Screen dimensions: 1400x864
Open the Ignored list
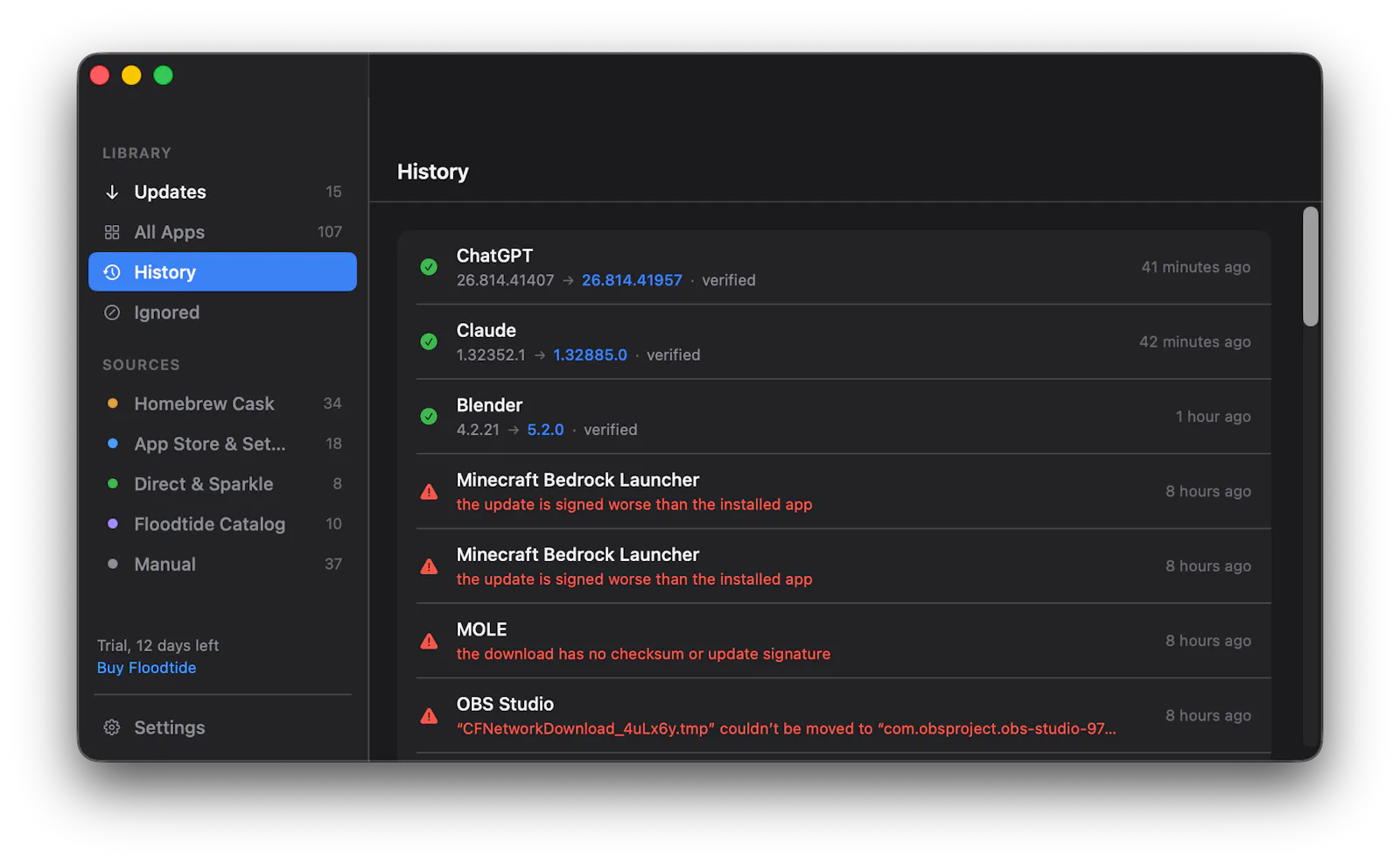pos(222,313)
